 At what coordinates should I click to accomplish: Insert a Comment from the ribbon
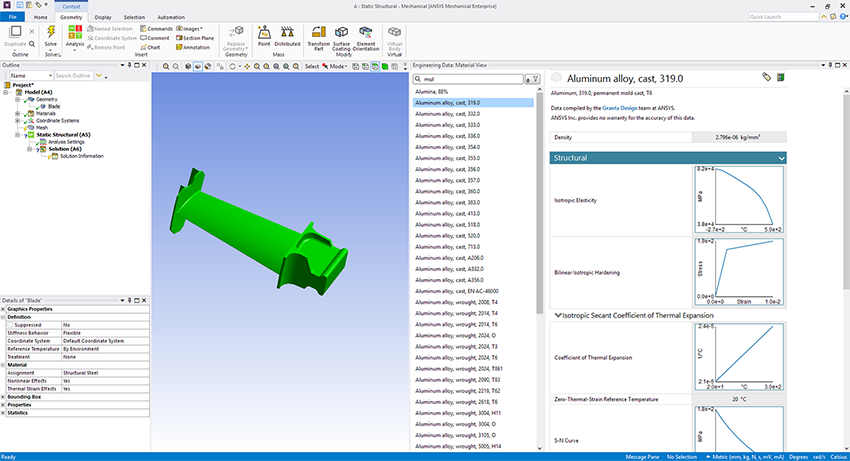[154, 38]
